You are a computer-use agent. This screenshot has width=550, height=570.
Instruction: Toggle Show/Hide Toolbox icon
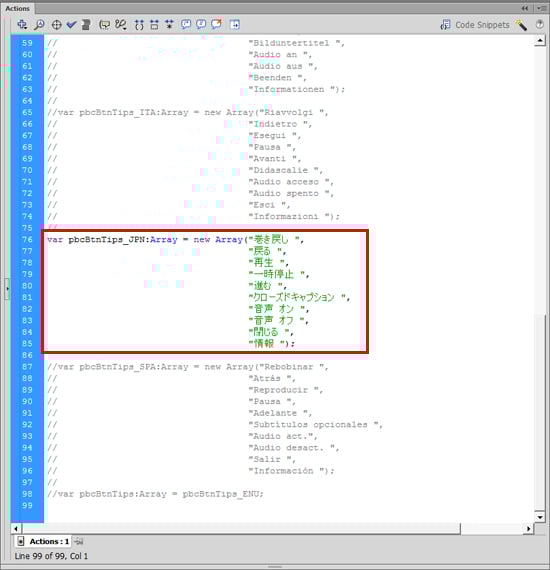point(235,25)
